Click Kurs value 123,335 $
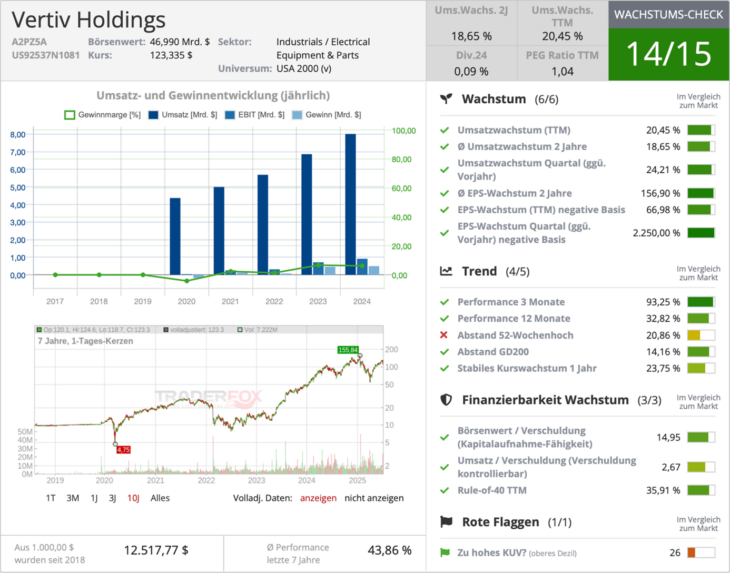The image size is (730, 573). [x=171, y=55]
